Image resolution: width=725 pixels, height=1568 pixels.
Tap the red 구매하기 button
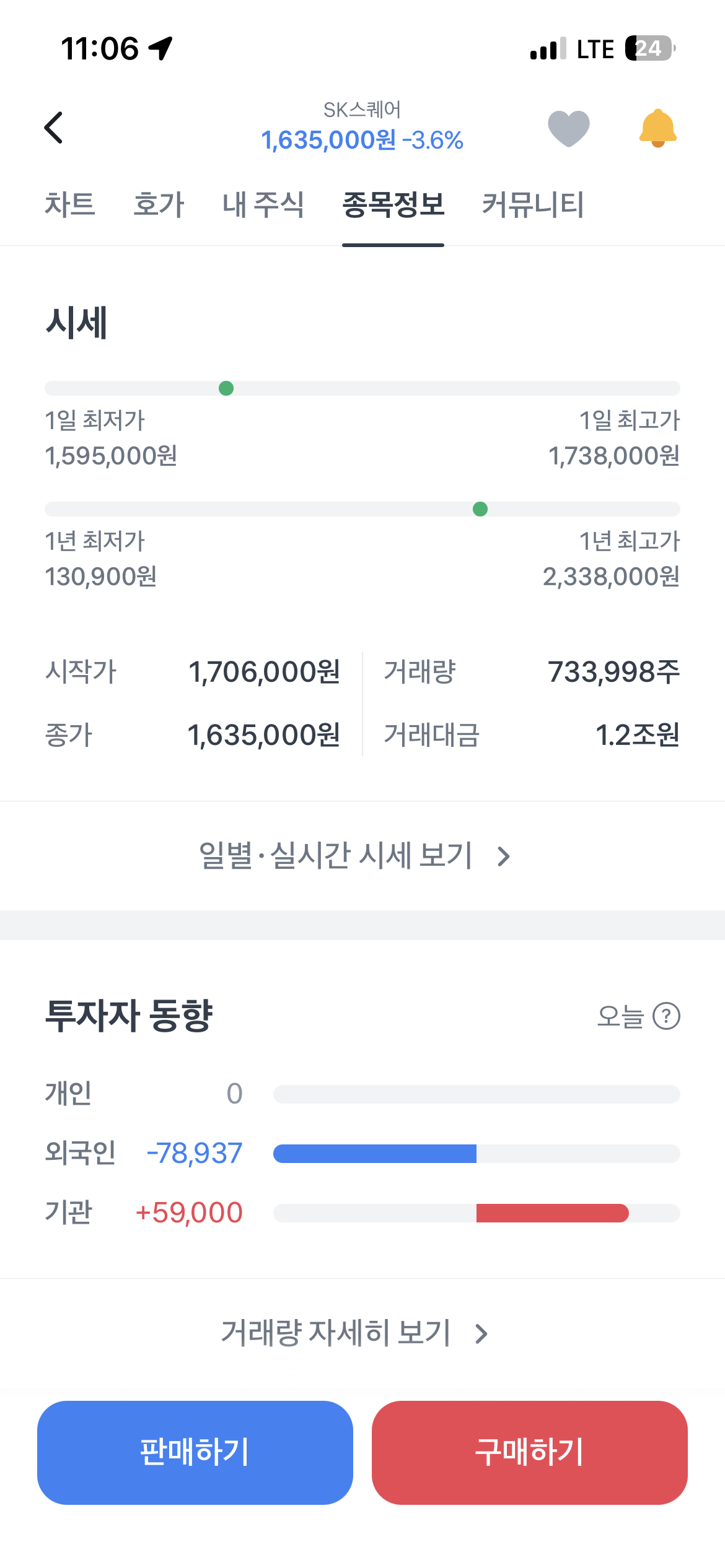pyautogui.click(x=530, y=1452)
